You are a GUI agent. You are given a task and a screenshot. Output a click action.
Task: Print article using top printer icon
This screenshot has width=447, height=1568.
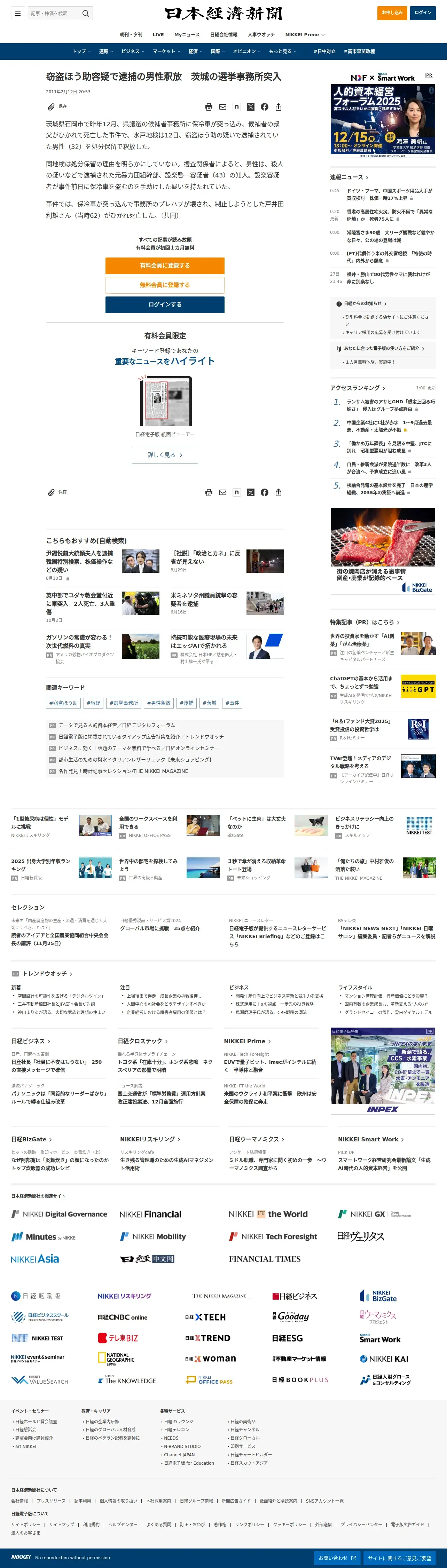(209, 107)
